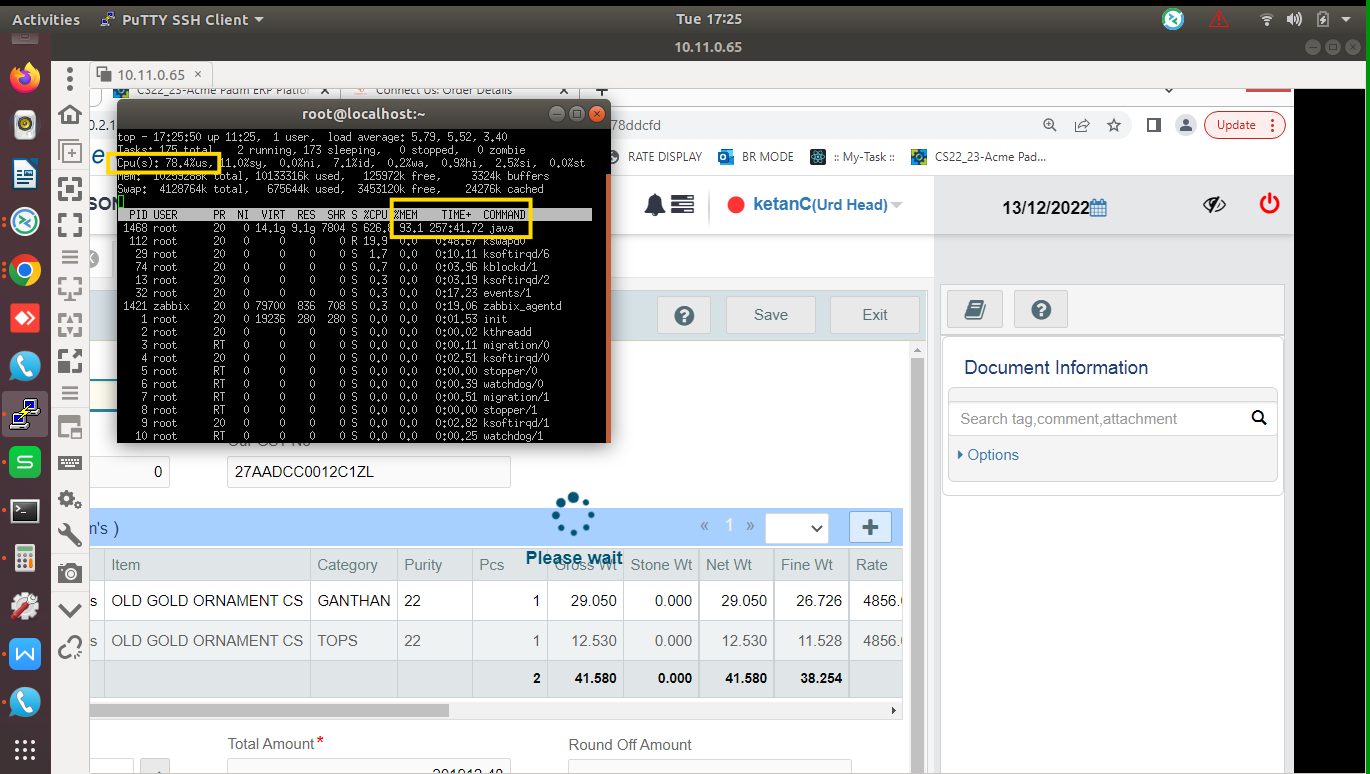Go to previous page with « arrow
The width and height of the screenshot is (1370, 774).
pyautogui.click(x=705, y=526)
